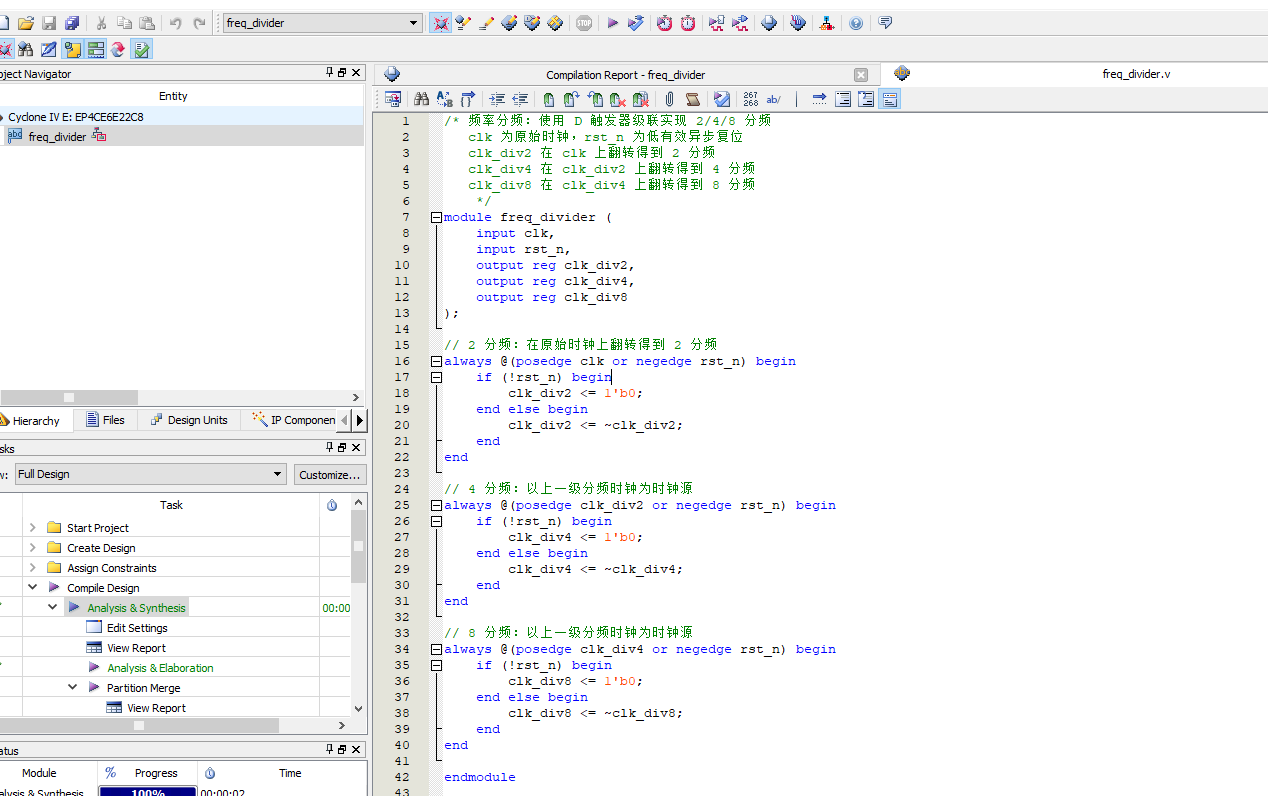
Task: Pin the Tasks panel
Action: [330, 447]
